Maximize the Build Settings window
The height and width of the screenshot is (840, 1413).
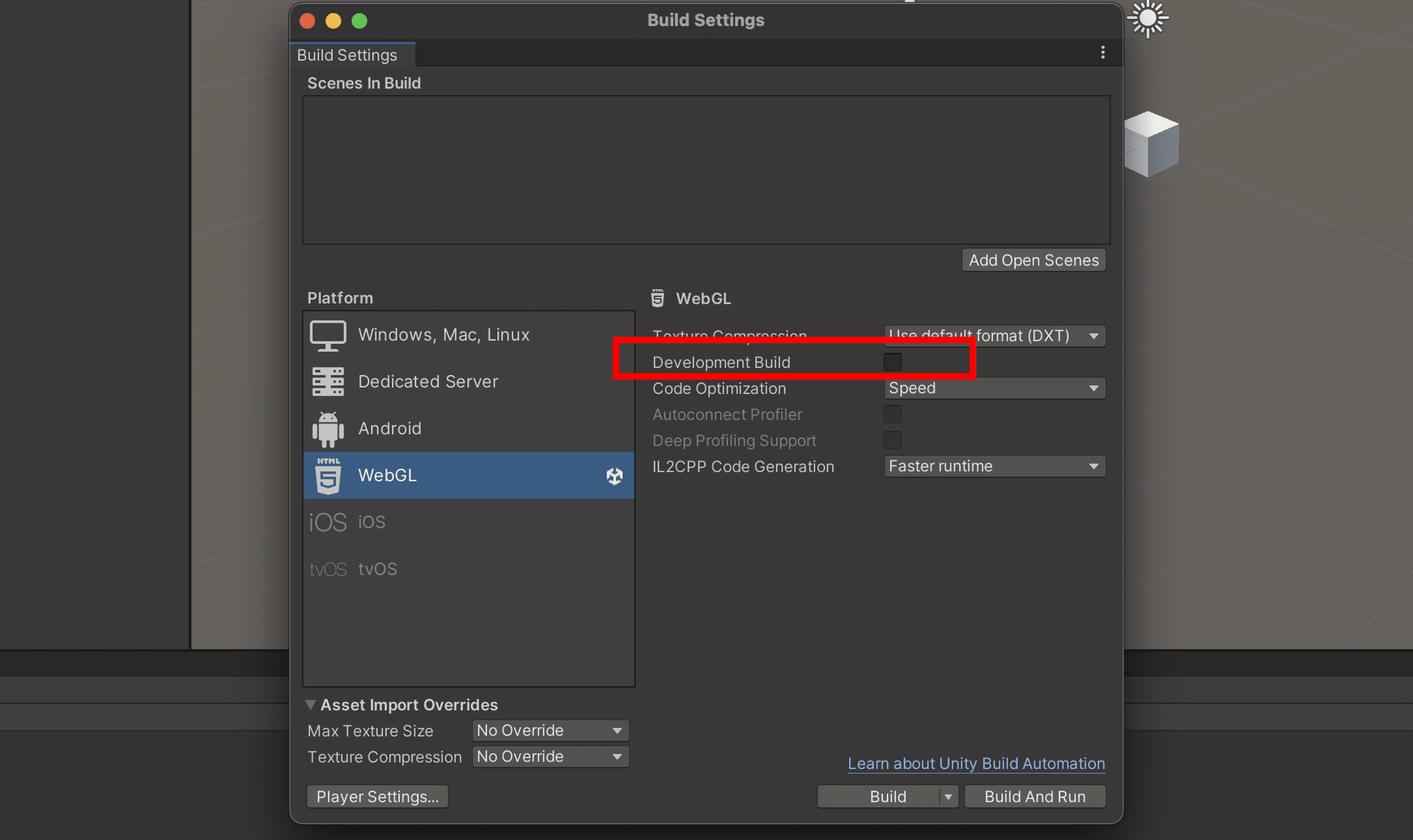pyautogui.click(x=360, y=21)
